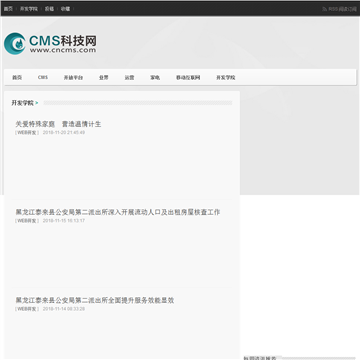Go to 首页 in top dark bar

pos(8,9)
